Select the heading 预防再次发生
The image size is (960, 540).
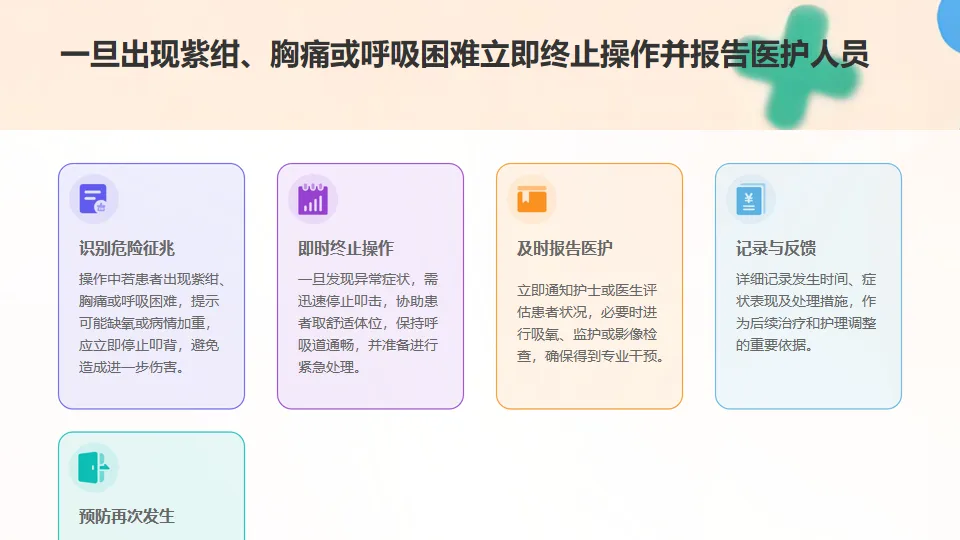(x=127, y=517)
